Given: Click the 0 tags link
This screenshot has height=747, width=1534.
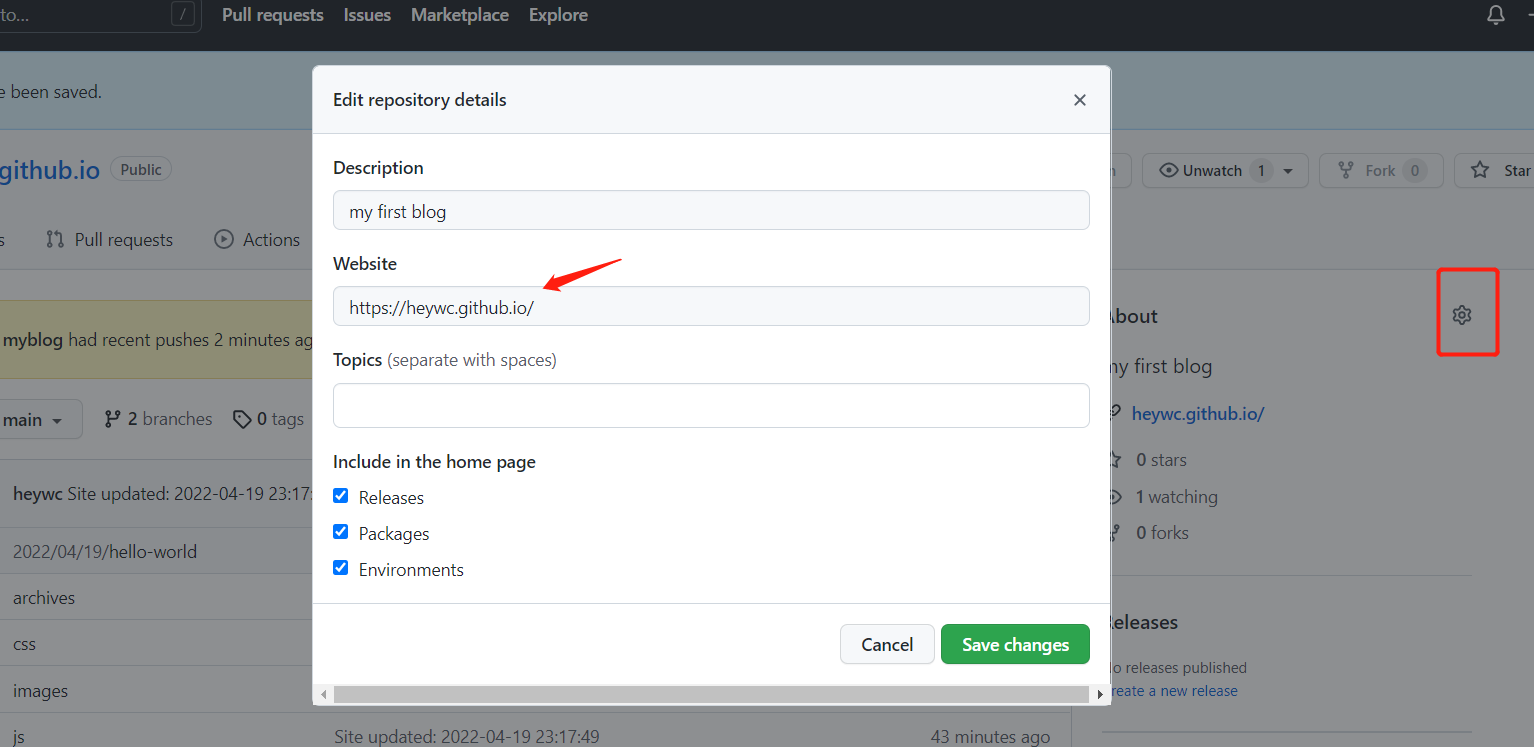Looking at the screenshot, I should click(269, 419).
